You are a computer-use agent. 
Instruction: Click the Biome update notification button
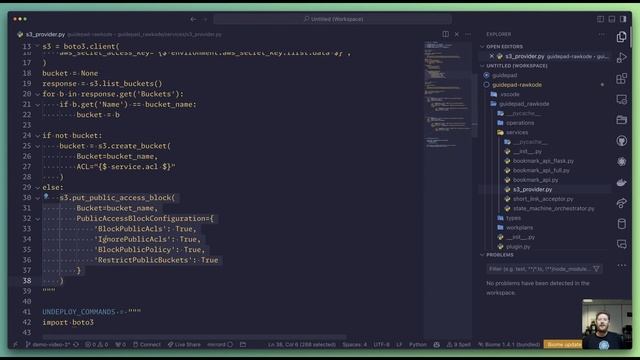click(564, 344)
